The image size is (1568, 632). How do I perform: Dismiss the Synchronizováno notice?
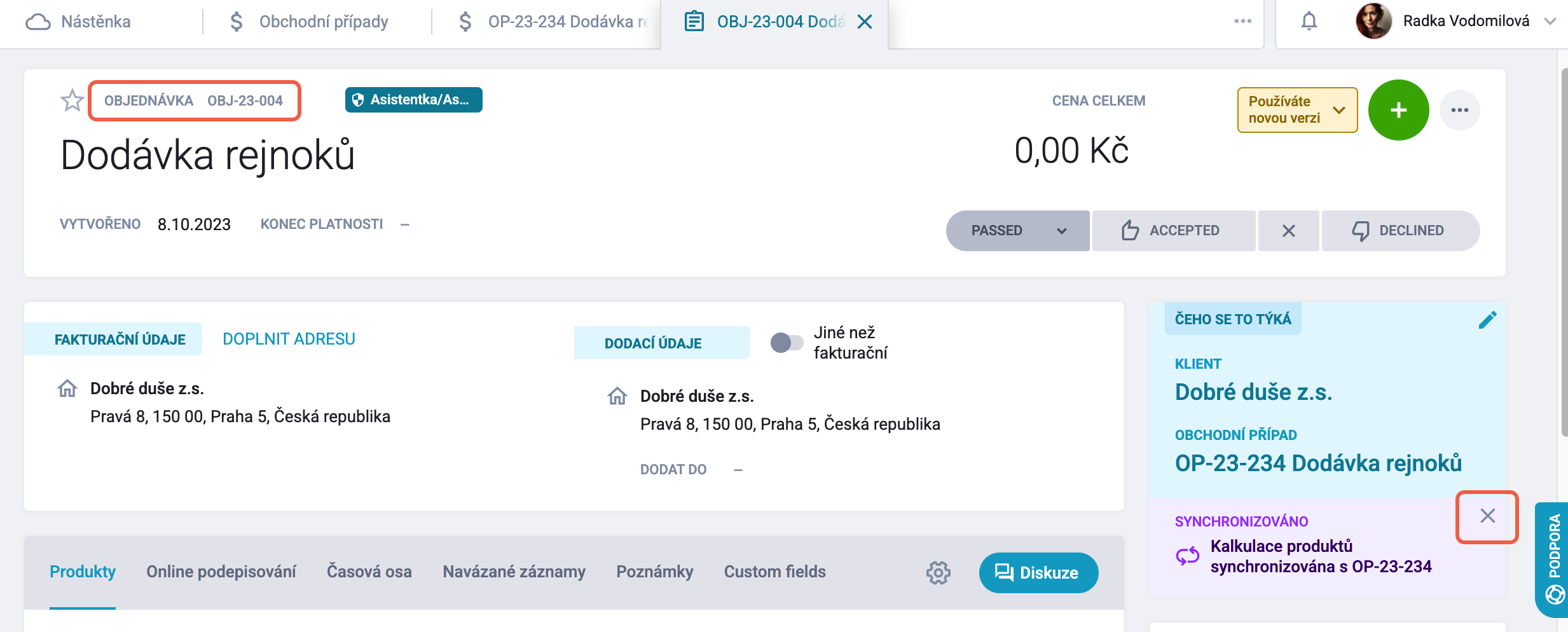click(1487, 516)
